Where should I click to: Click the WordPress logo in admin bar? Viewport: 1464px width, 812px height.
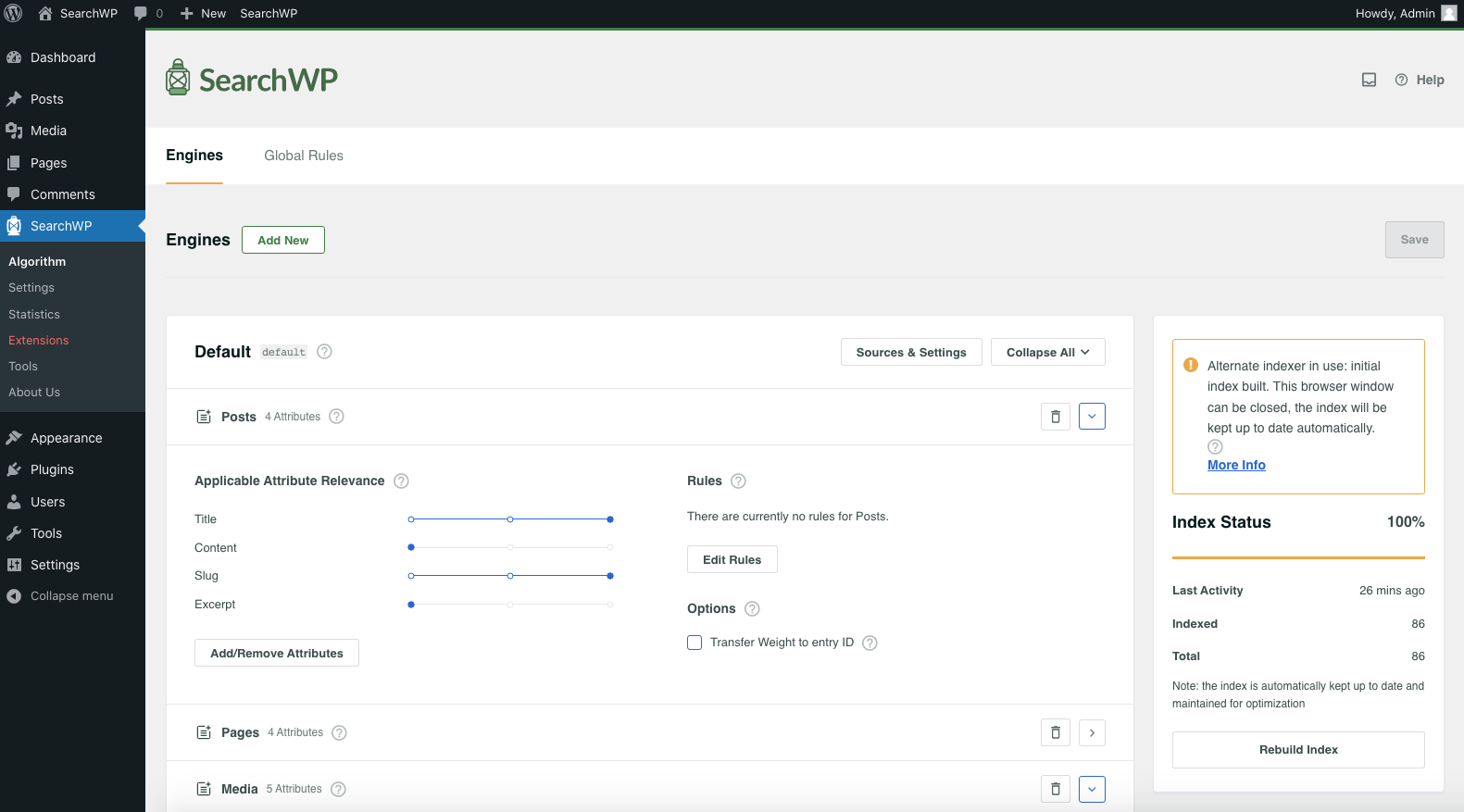(x=14, y=13)
